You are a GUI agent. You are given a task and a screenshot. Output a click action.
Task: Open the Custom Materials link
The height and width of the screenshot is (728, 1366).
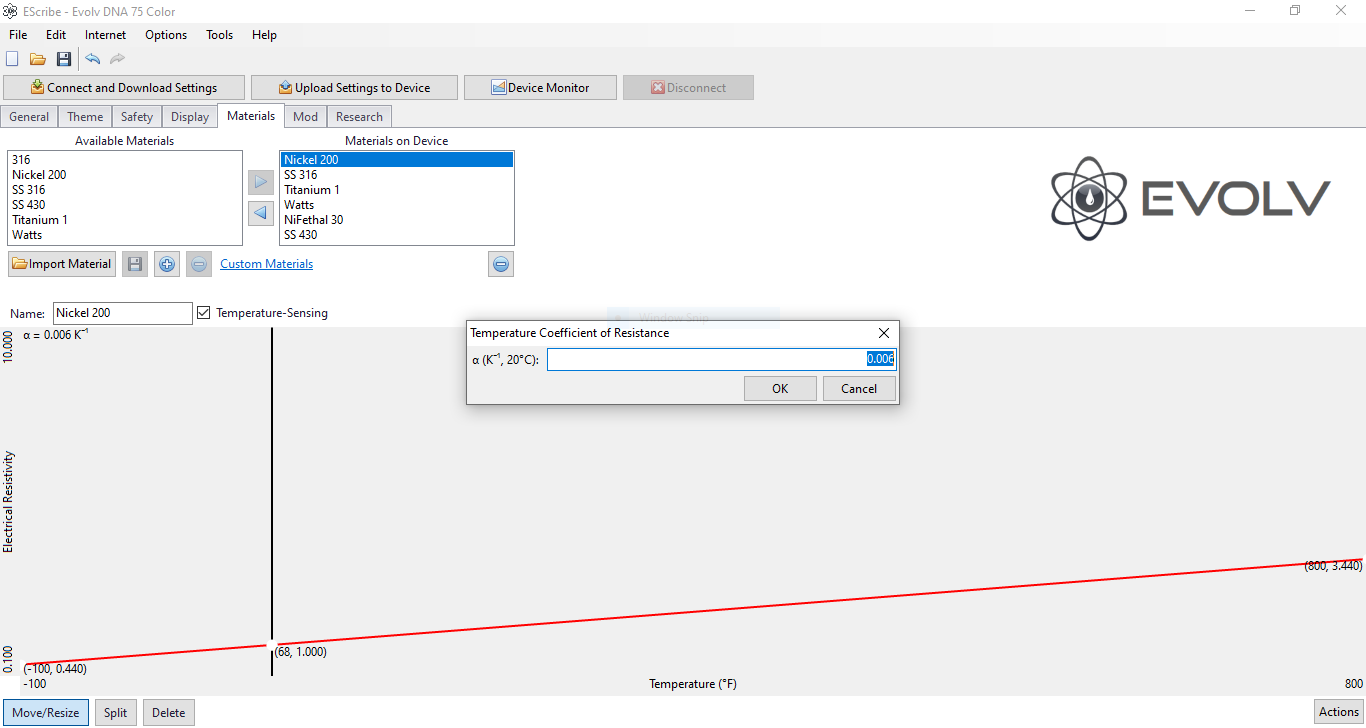pos(266,264)
